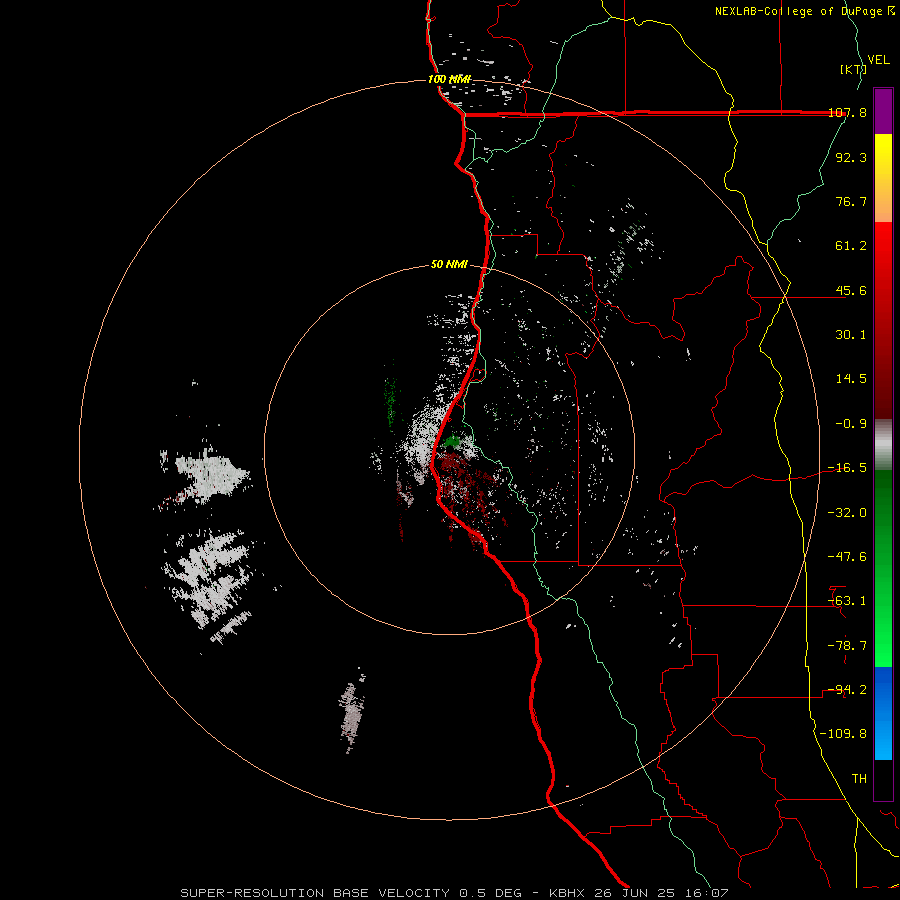Select the 30.1 legend value
Screen dimensions: 900x900
[851, 335]
